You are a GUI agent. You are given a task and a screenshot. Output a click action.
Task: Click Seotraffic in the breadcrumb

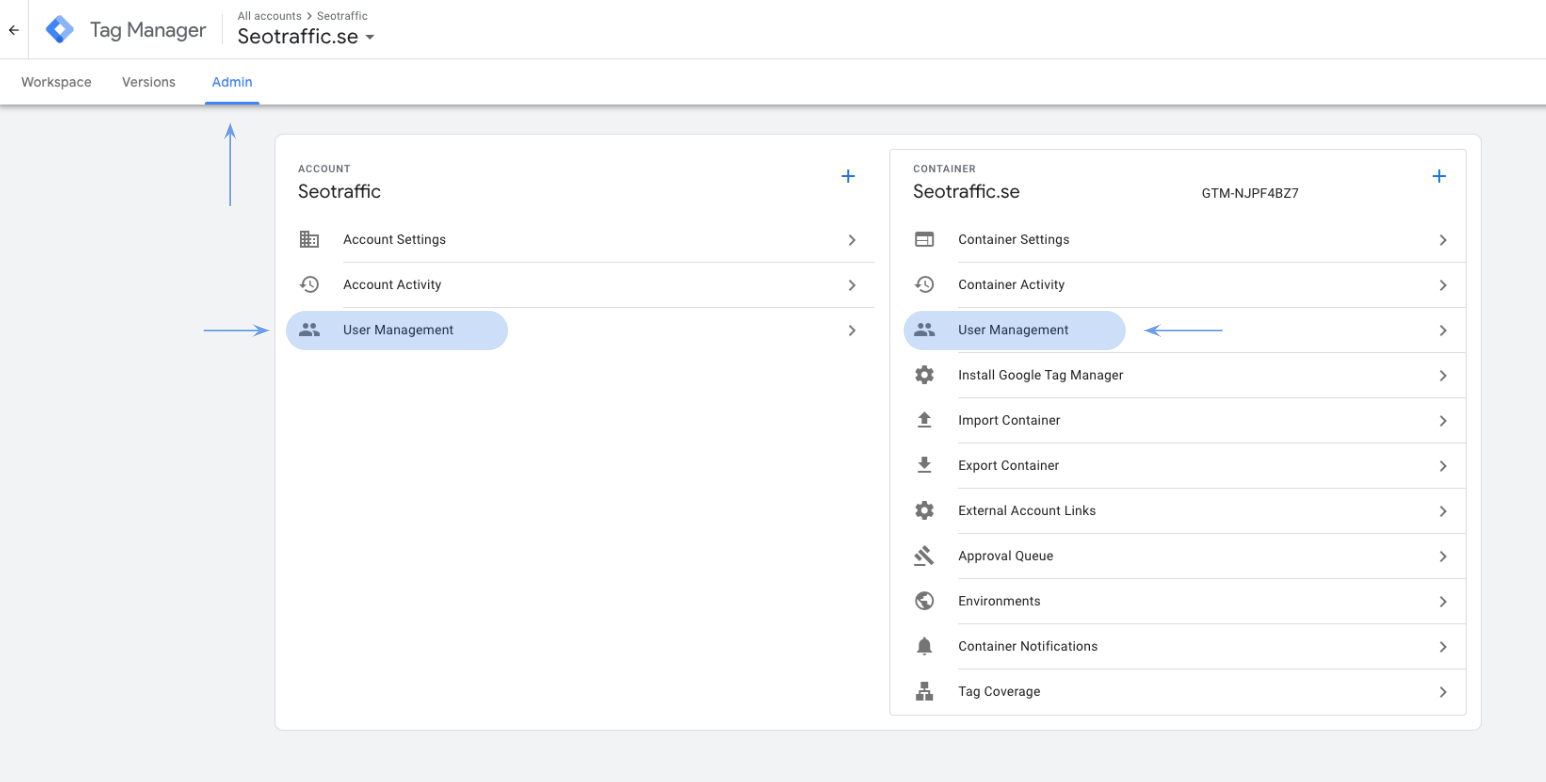pyautogui.click(x=342, y=16)
